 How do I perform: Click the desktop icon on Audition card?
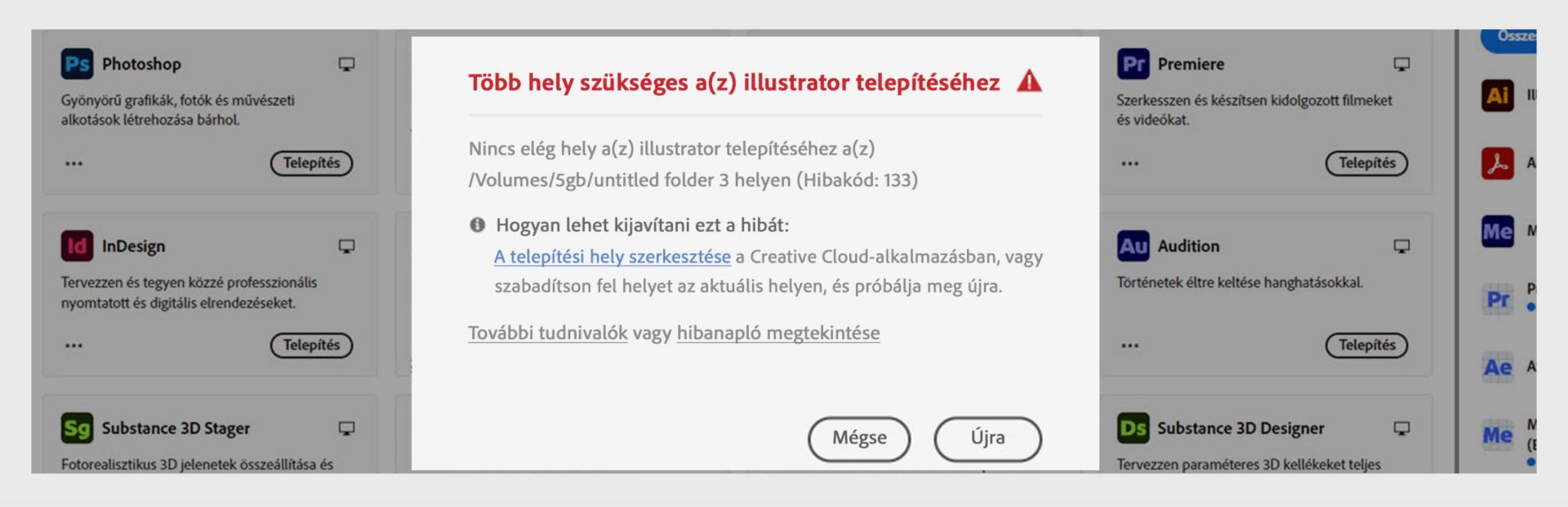tap(1401, 246)
